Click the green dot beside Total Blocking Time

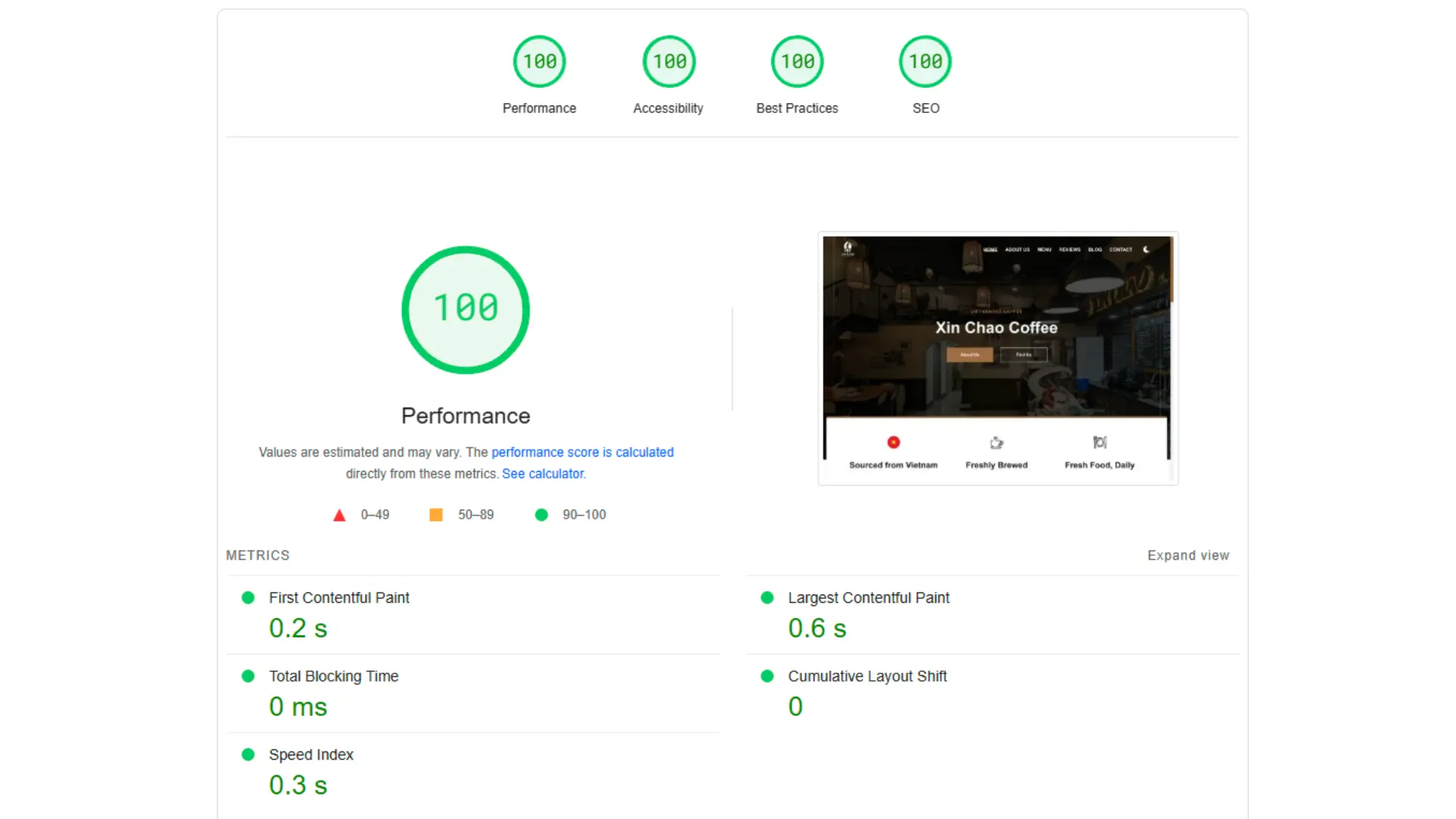[x=248, y=676]
